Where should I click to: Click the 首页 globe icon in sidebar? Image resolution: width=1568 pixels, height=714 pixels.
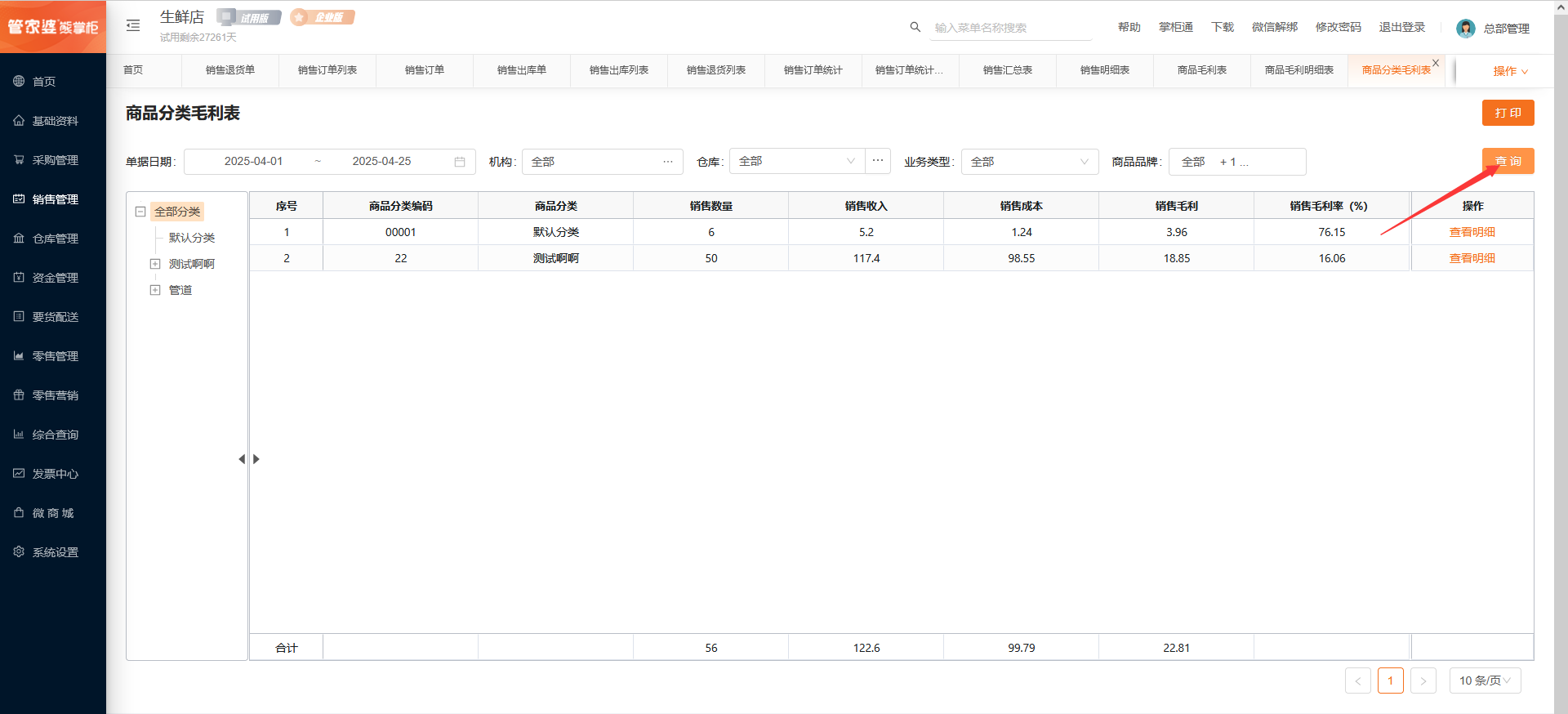click(19, 81)
